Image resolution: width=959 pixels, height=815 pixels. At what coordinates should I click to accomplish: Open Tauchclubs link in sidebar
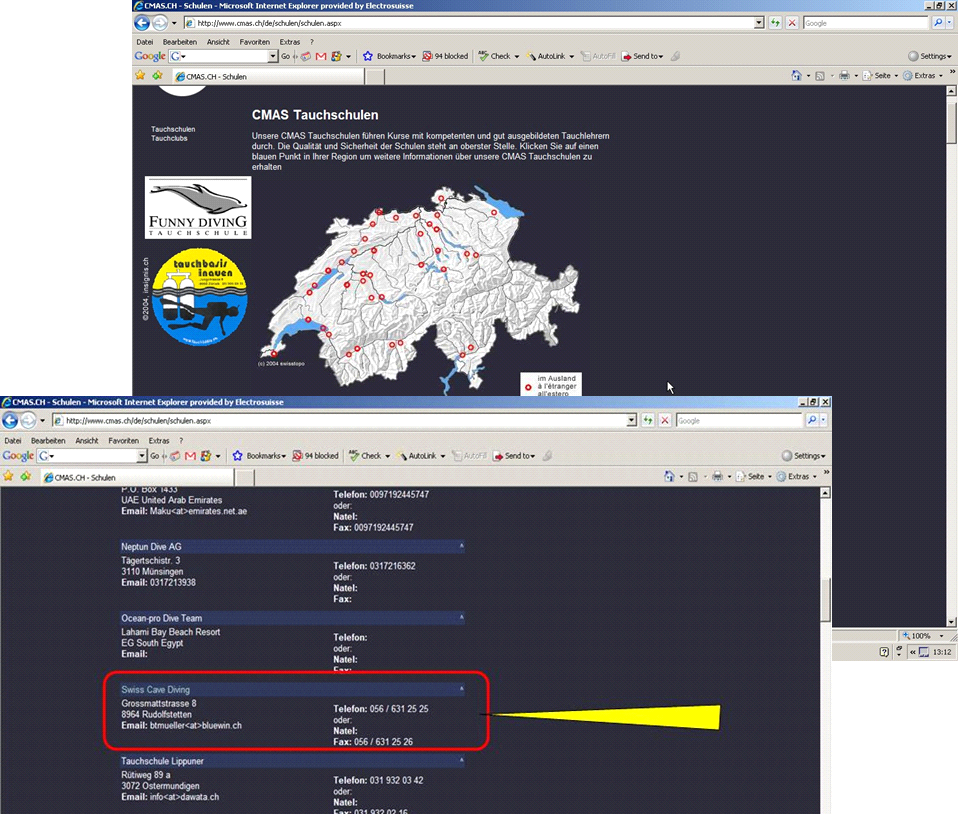pyautogui.click(x=169, y=139)
